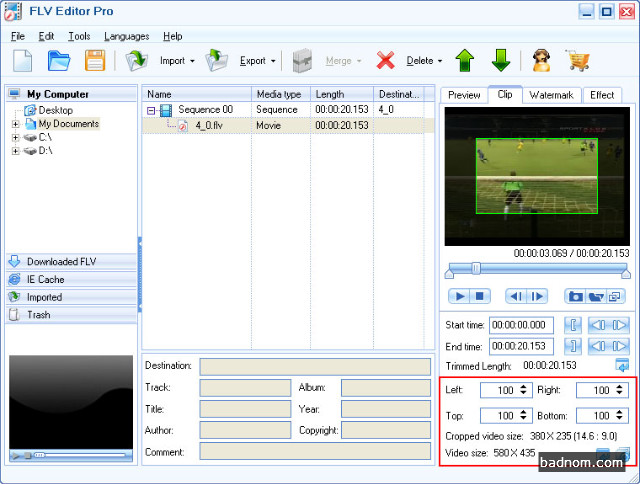Image resolution: width=640 pixels, height=484 pixels.
Task: Nudge start time forward
Action: 619,325
